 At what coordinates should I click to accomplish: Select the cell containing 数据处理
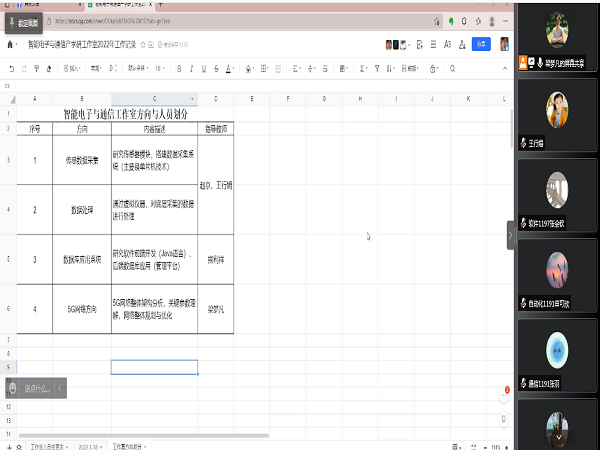coord(82,210)
